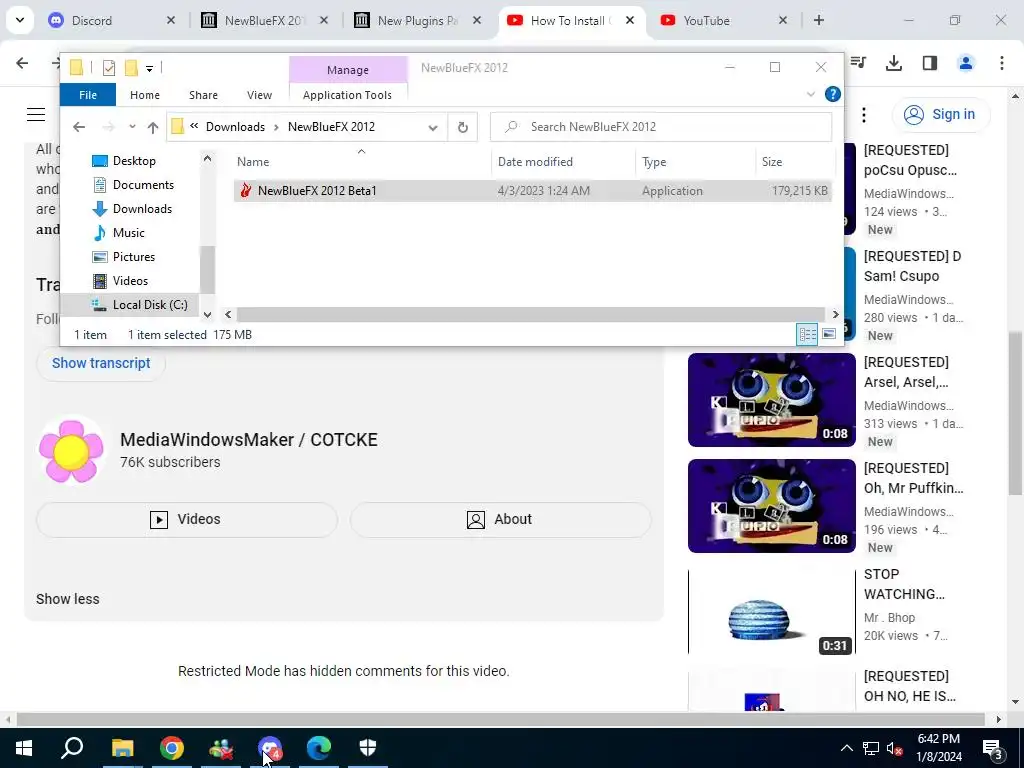Image resolution: width=1024 pixels, height=768 pixels.
Task: Click the network tray icon
Action: click(871, 748)
